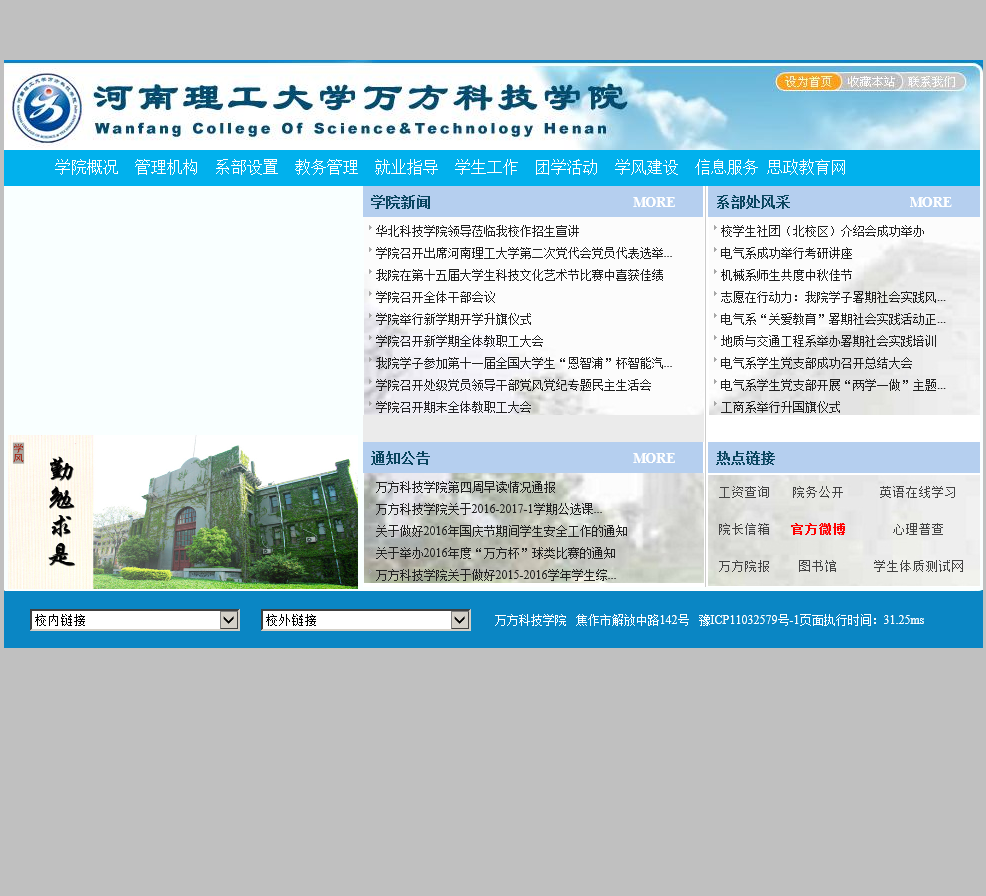Open news 学院召开期末全体教职工大会

coord(453,407)
